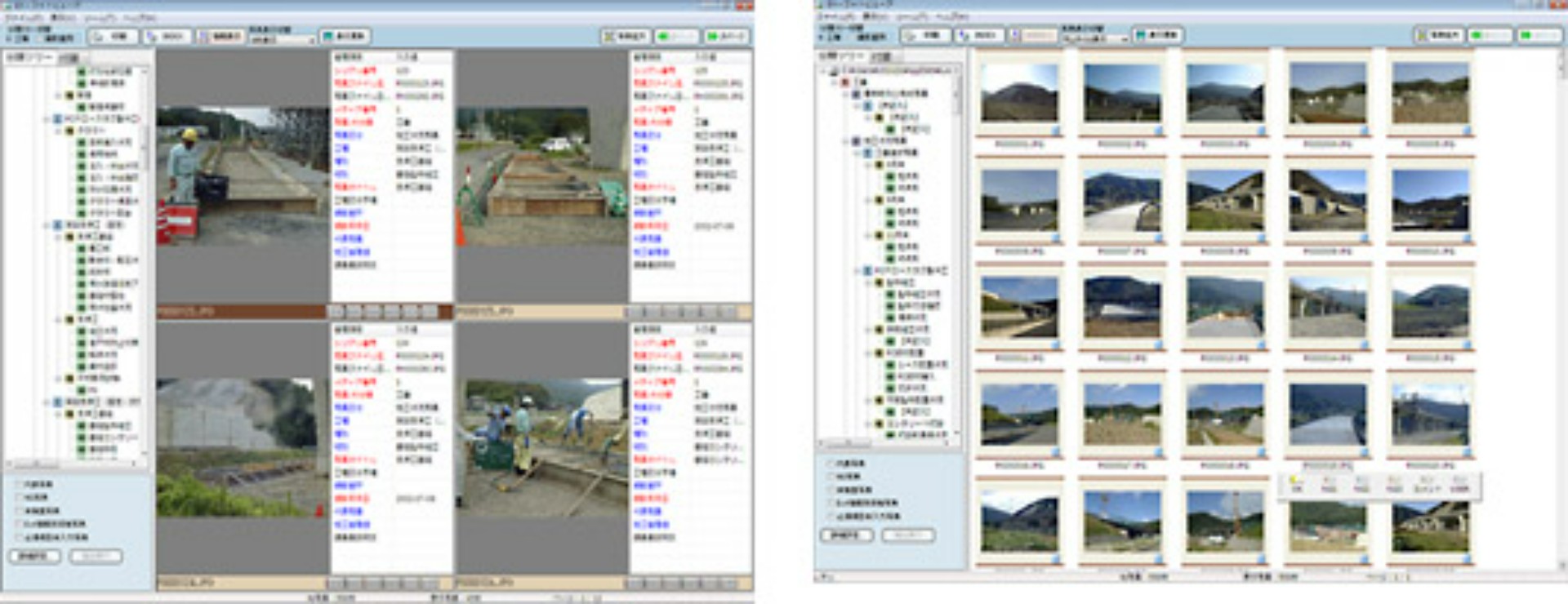
Task: Tick the third checkbox below right window tree
Action: pyautogui.click(x=831, y=490)
